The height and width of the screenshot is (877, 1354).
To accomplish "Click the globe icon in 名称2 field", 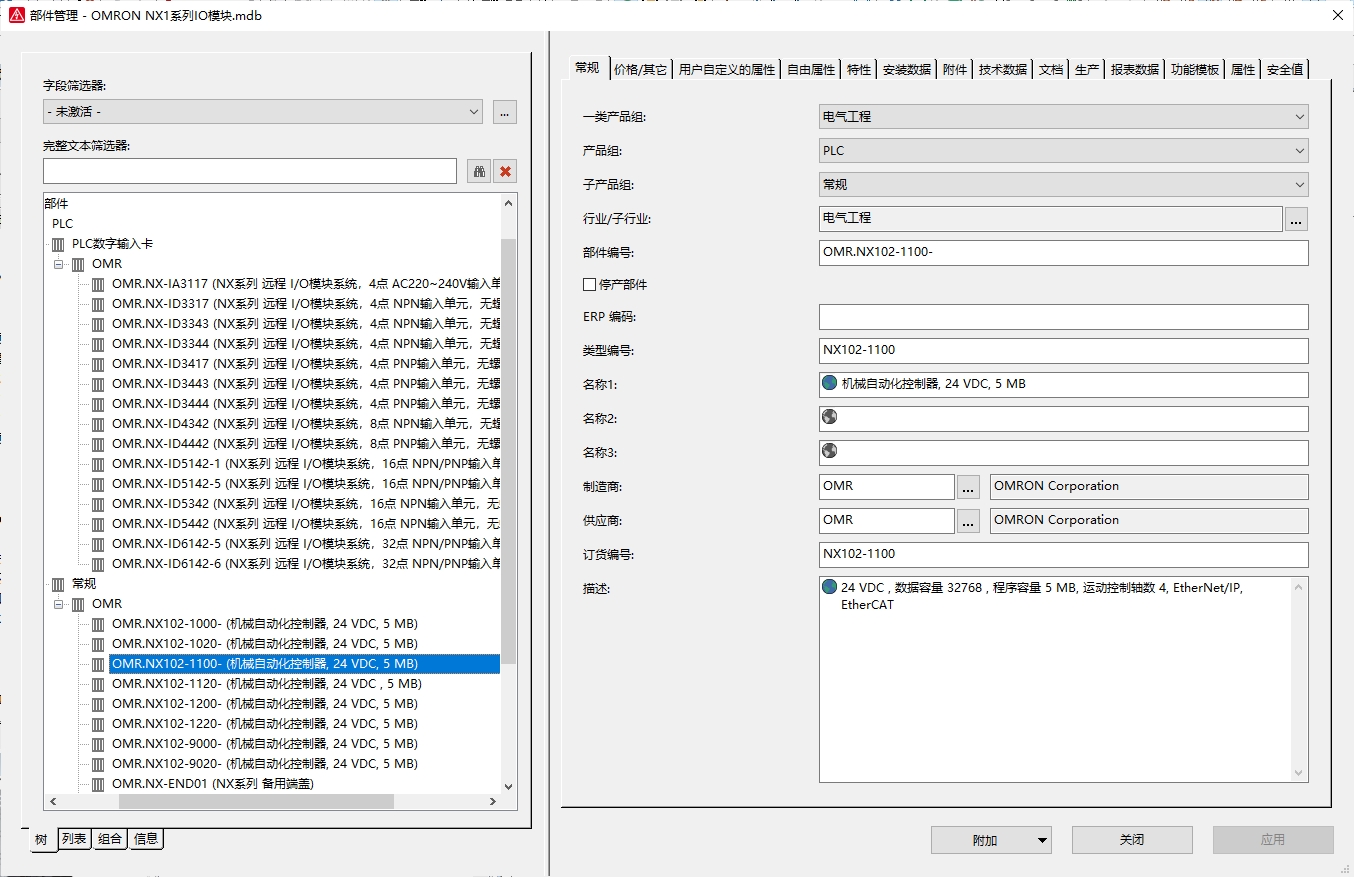I will tap(829, 417).
